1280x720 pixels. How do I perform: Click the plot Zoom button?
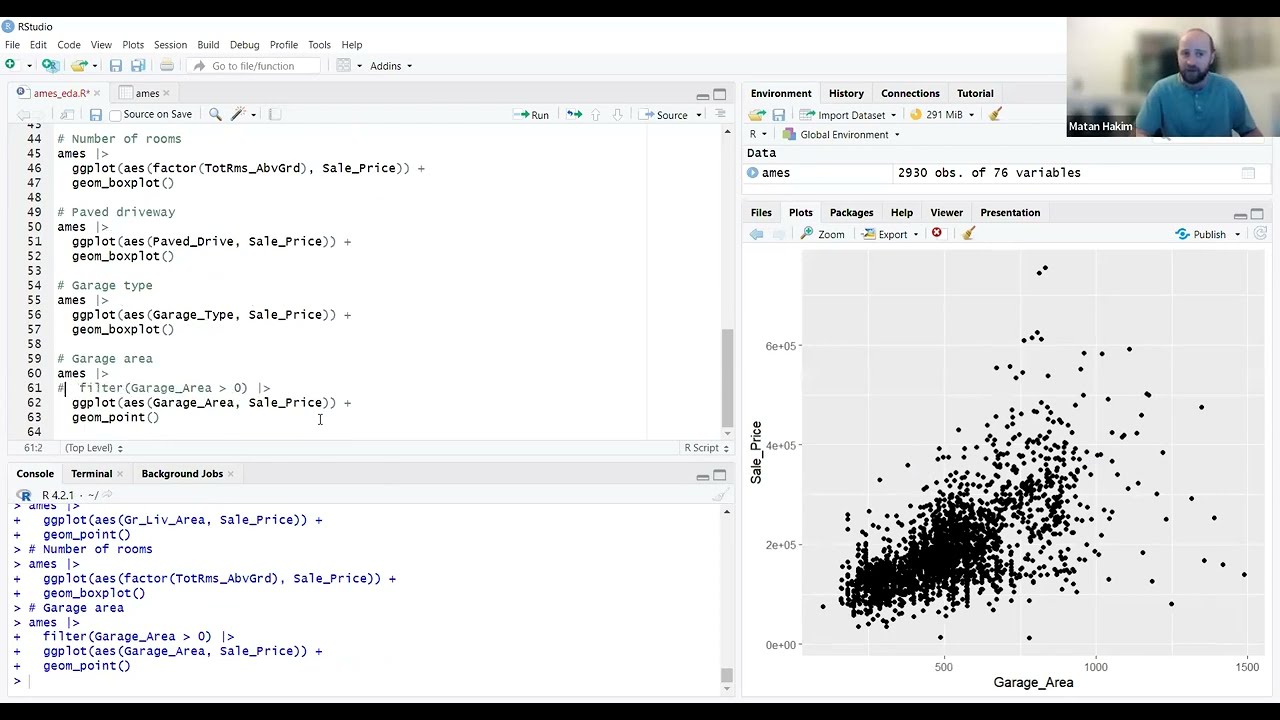coord(823,234)
